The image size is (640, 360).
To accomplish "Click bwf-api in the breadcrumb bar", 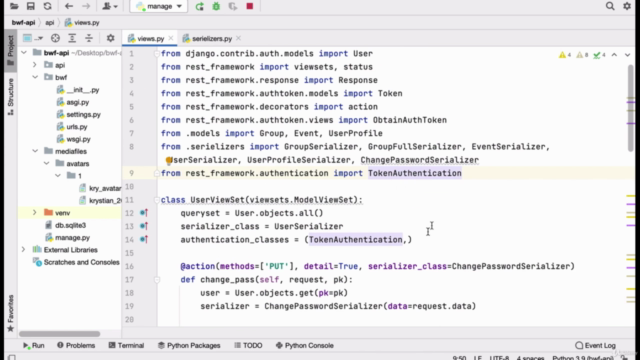I will [x=23, y=22].
